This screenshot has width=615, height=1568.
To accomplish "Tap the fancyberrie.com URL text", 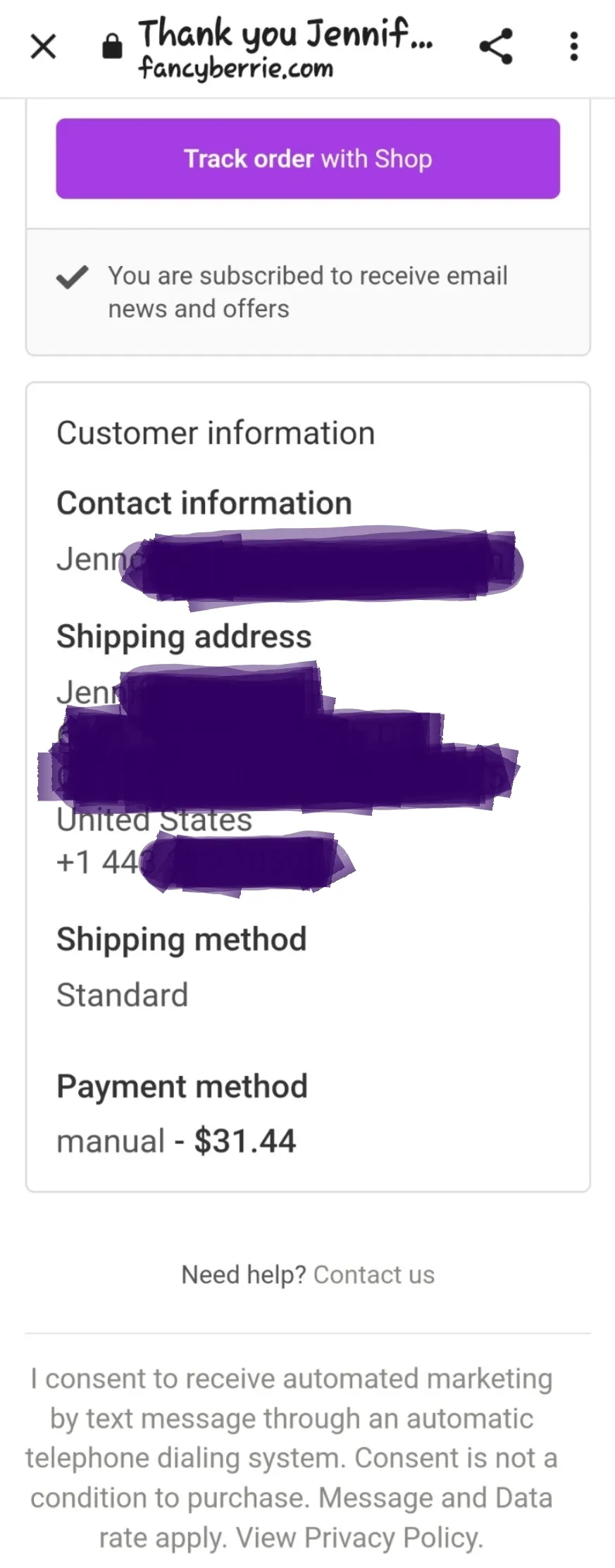I will tap(235, 69).
